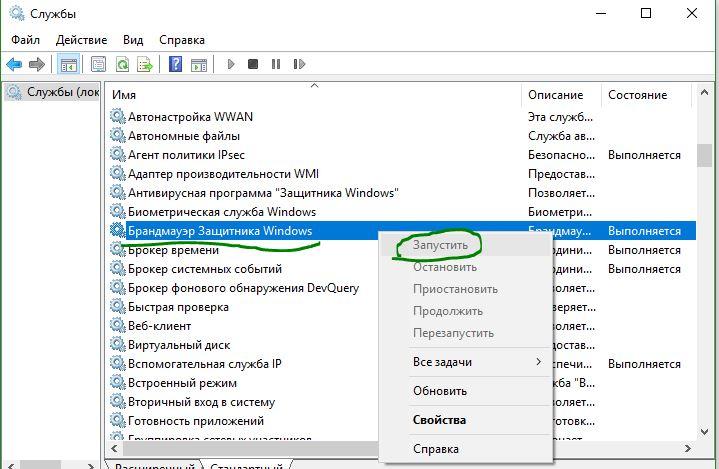Click gear icon of Встроенный режим
This screenshot has width=719, height=469.
118,383
